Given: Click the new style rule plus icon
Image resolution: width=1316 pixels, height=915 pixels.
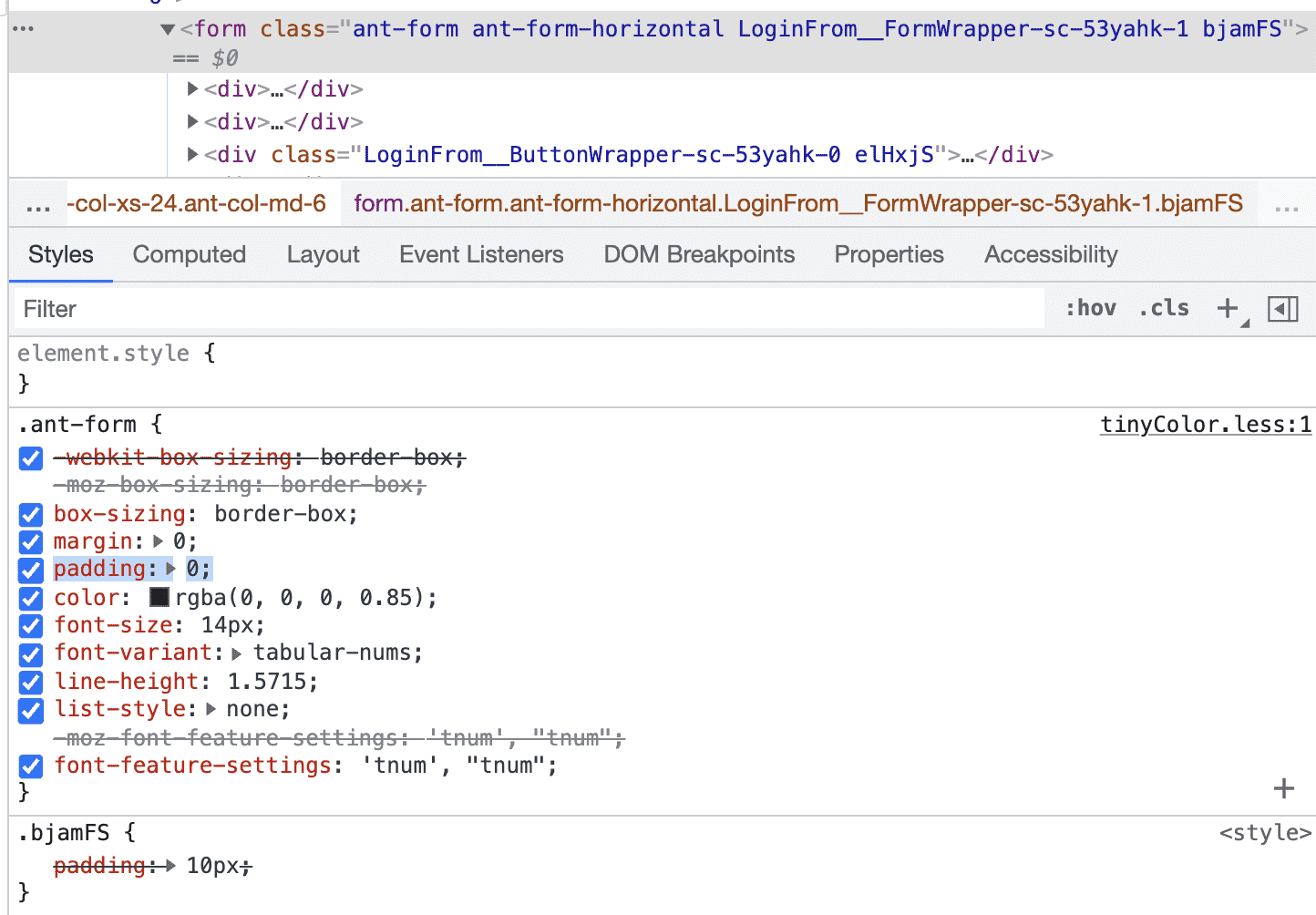Looking at the screenshot, I should click(x=1228, y=309).
